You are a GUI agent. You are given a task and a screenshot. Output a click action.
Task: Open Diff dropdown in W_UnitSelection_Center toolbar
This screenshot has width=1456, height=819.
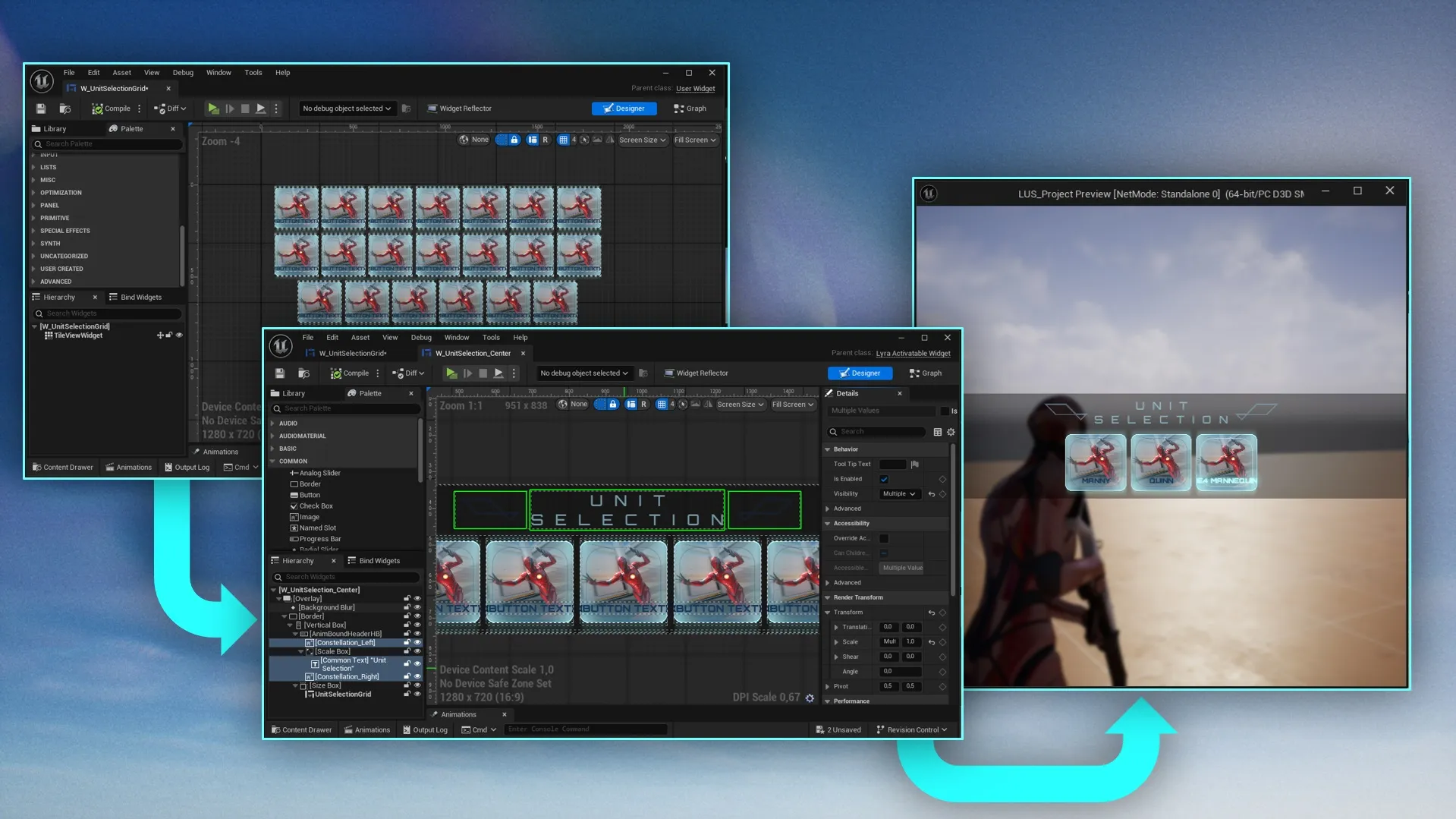(x=408, y=373)
